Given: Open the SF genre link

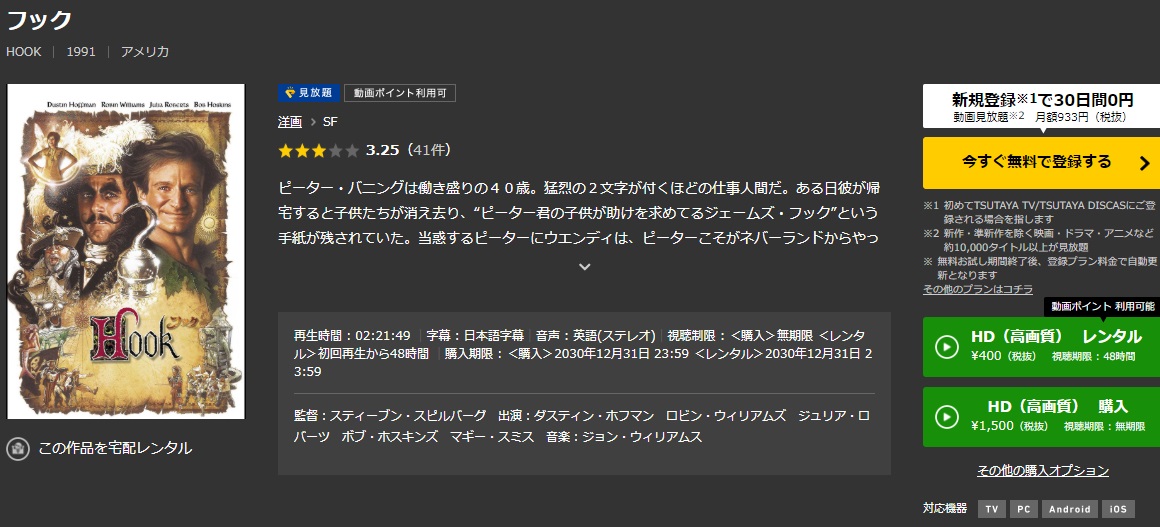Looking at the screenshot, I should click(330, 121).
